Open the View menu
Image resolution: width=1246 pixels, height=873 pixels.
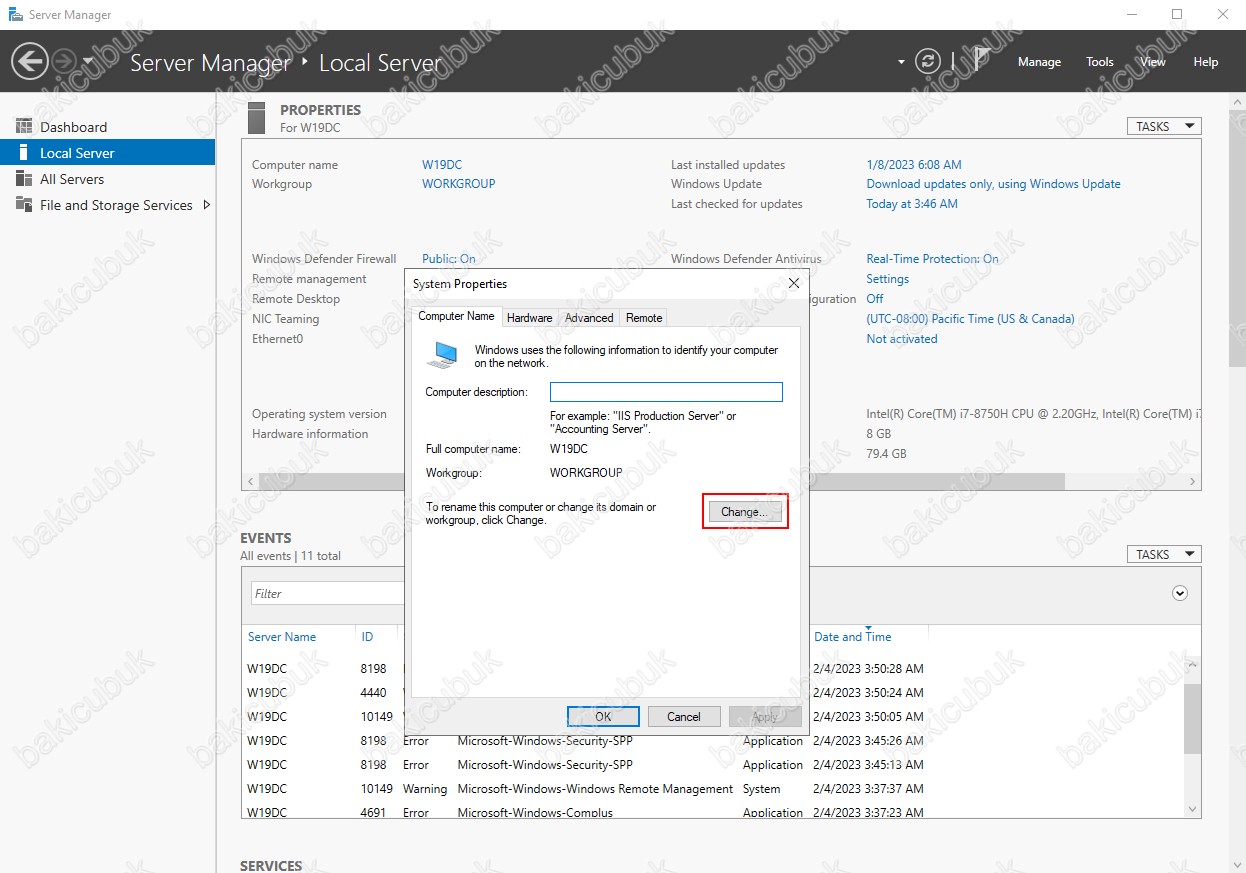[x=1153, y=62]
